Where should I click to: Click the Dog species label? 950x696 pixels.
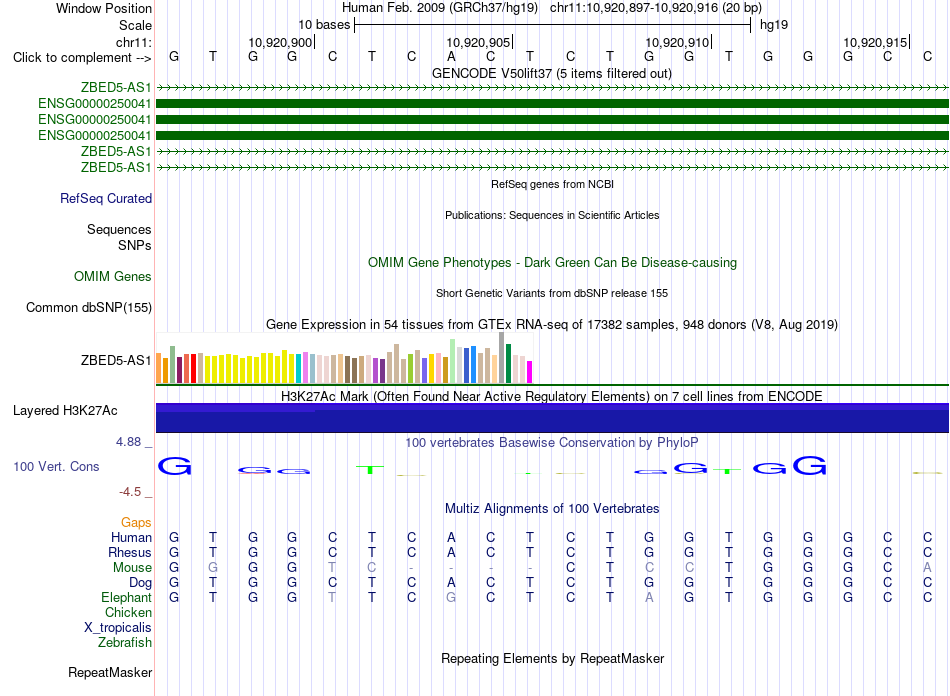140,583
